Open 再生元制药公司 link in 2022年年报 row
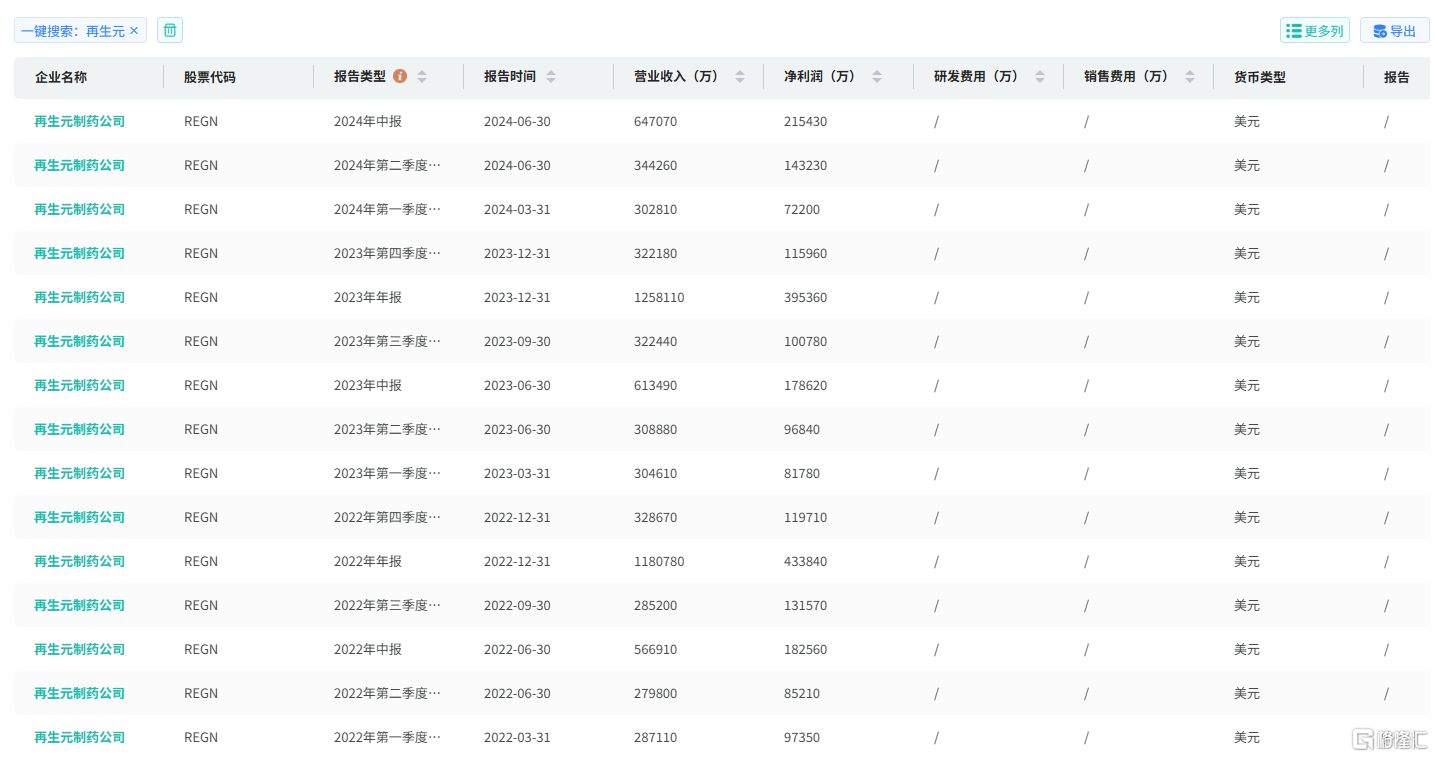 tap(80, 561)
